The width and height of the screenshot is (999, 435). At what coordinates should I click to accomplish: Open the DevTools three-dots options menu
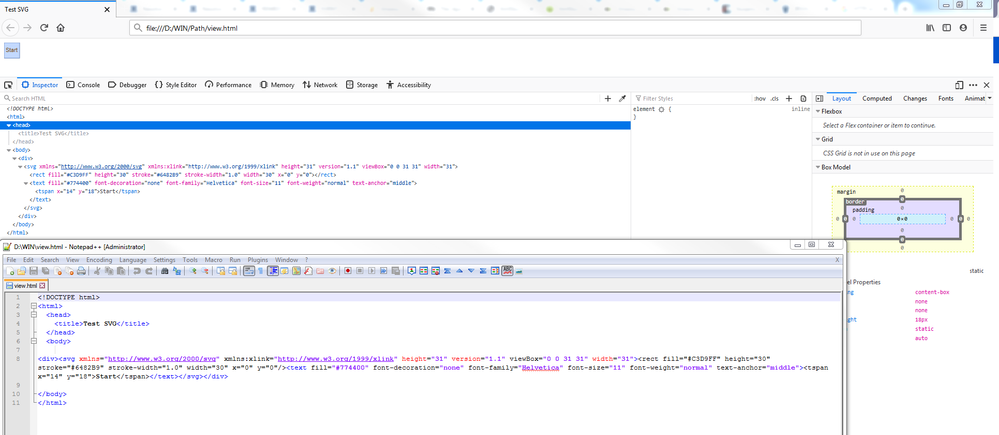(x=974, y=85)
